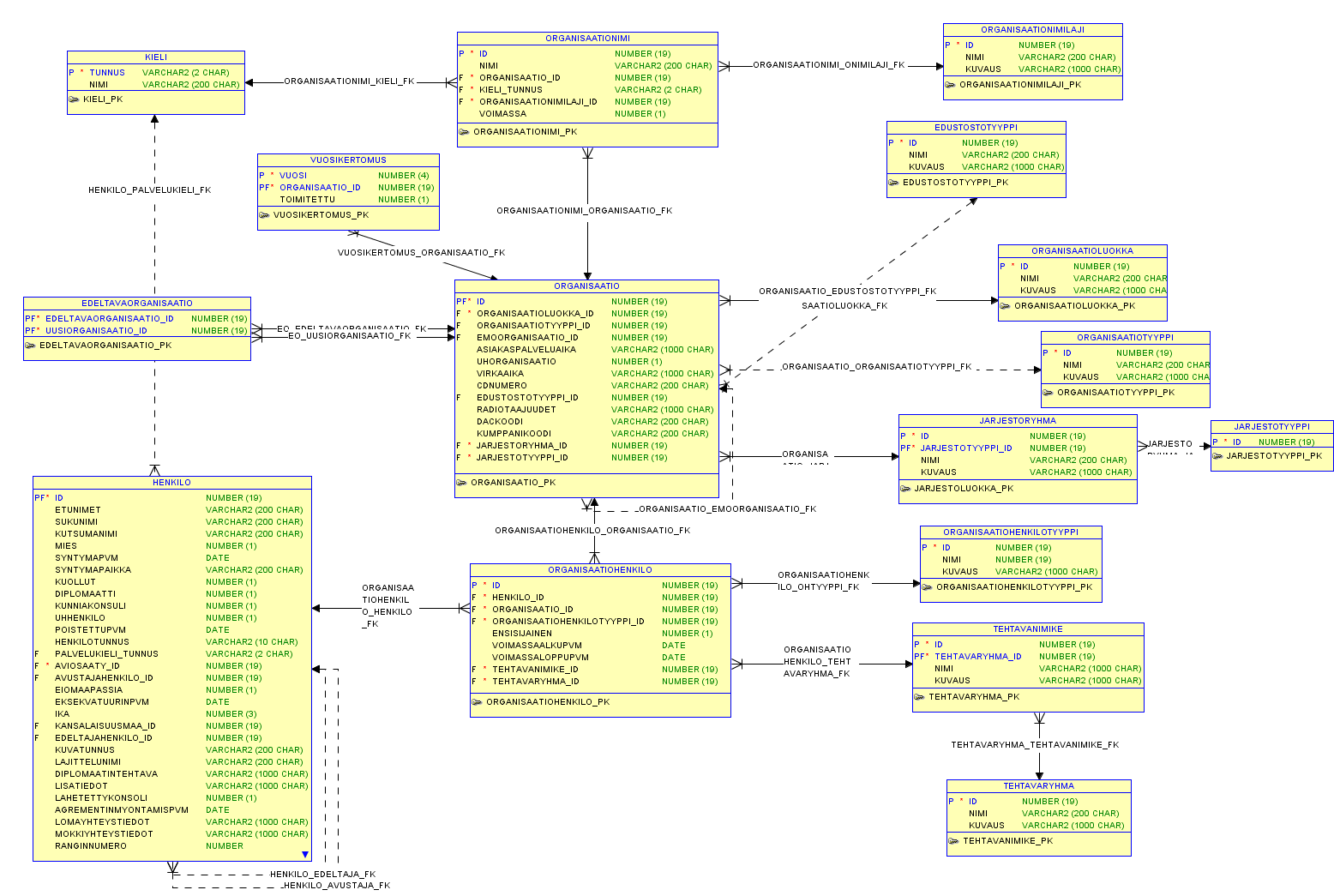Select the ORGANISAATIOHENKILOTYYPPI table header

point(1011,532)
